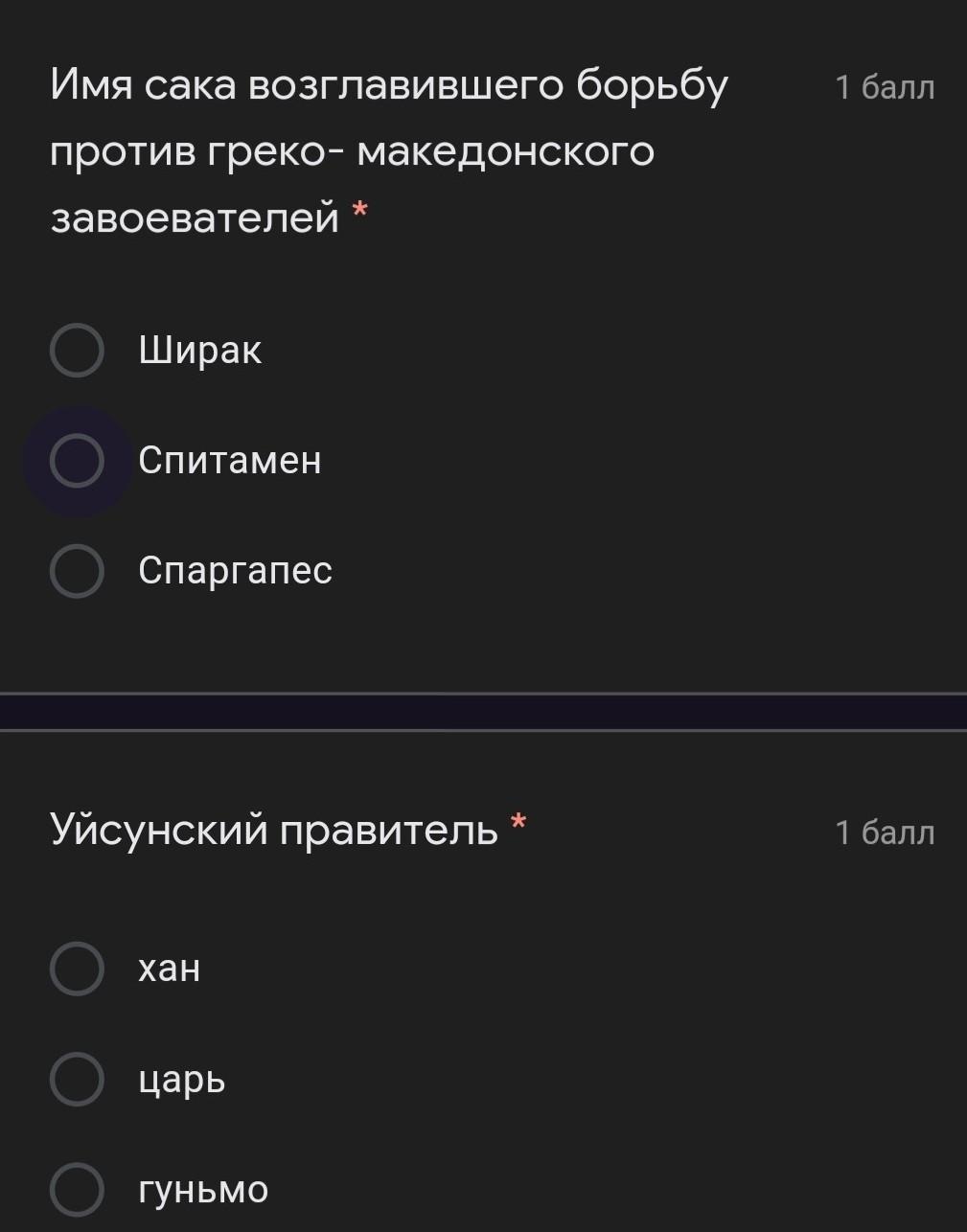Pick the царь radio circle
The height and width of the screenshot is (1232, 967).
[x=77, y=1080]
